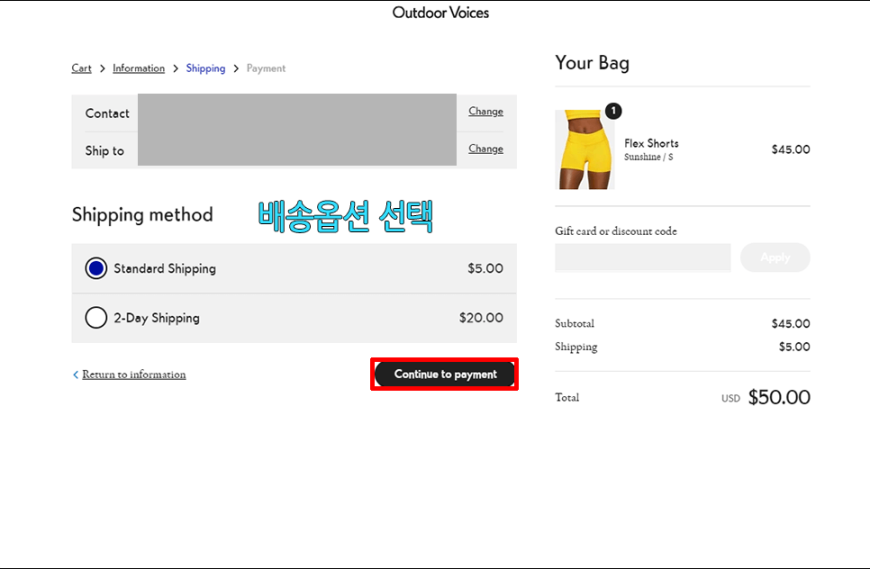
Task: Open the Information breadcrumb link
Action: pos(139,68)
